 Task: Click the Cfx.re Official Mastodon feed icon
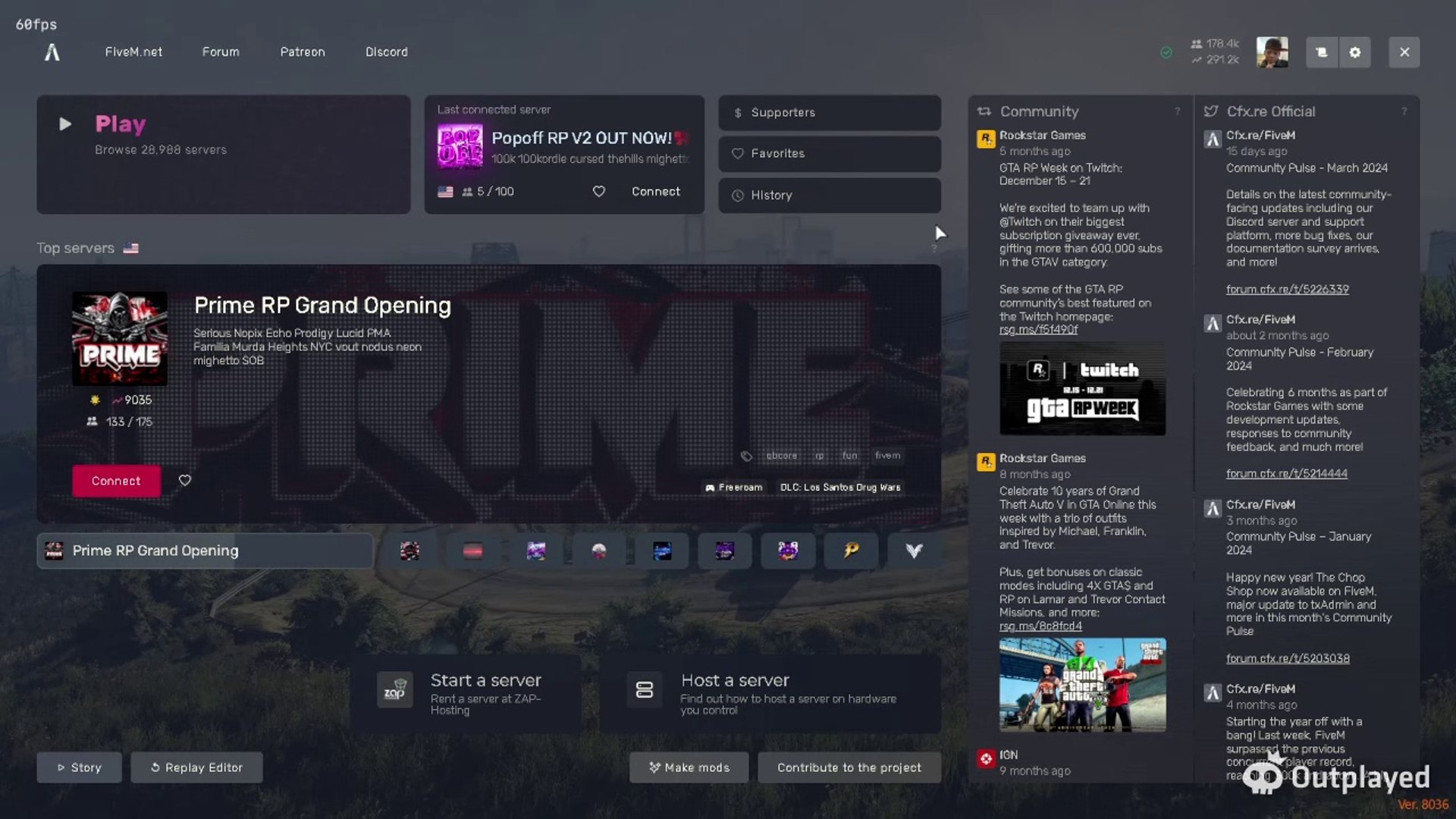pos(1211,111)
